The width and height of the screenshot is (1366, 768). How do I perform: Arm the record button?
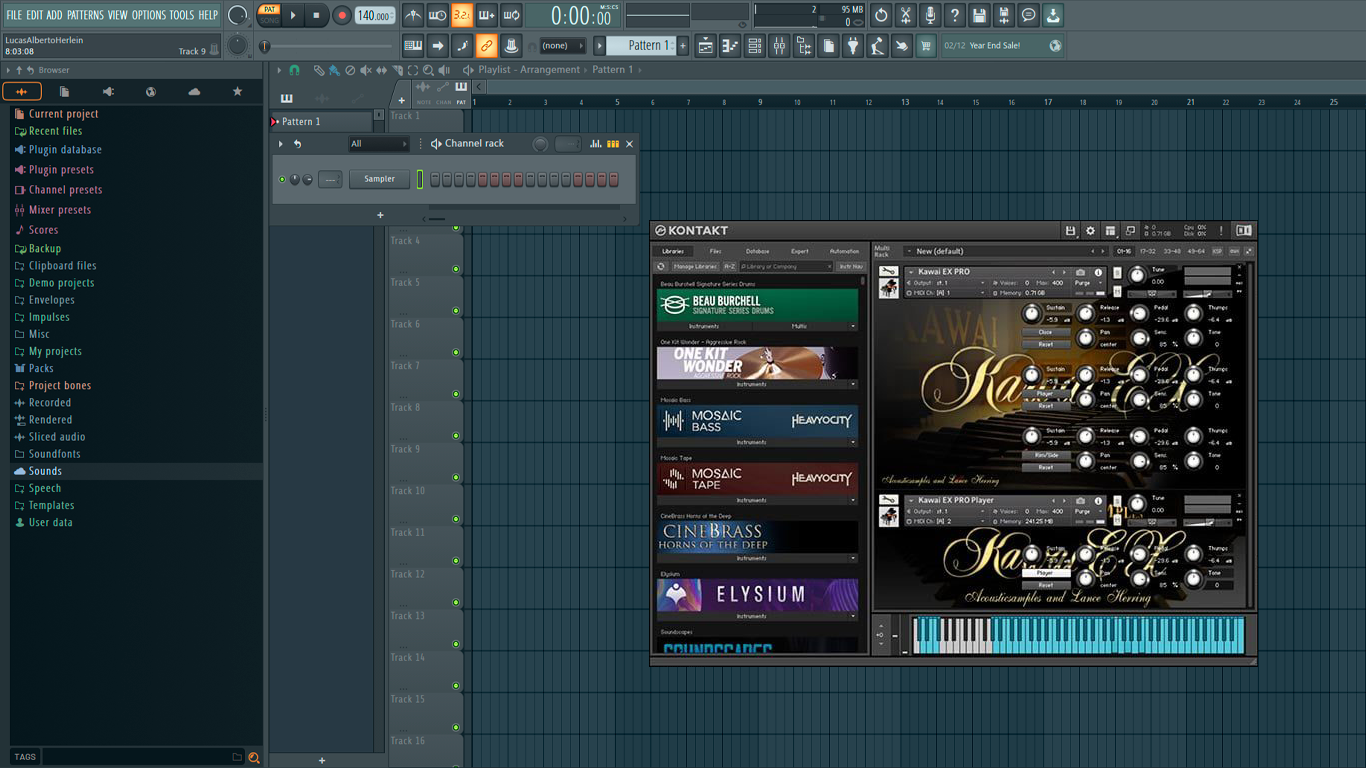point(342,15)
